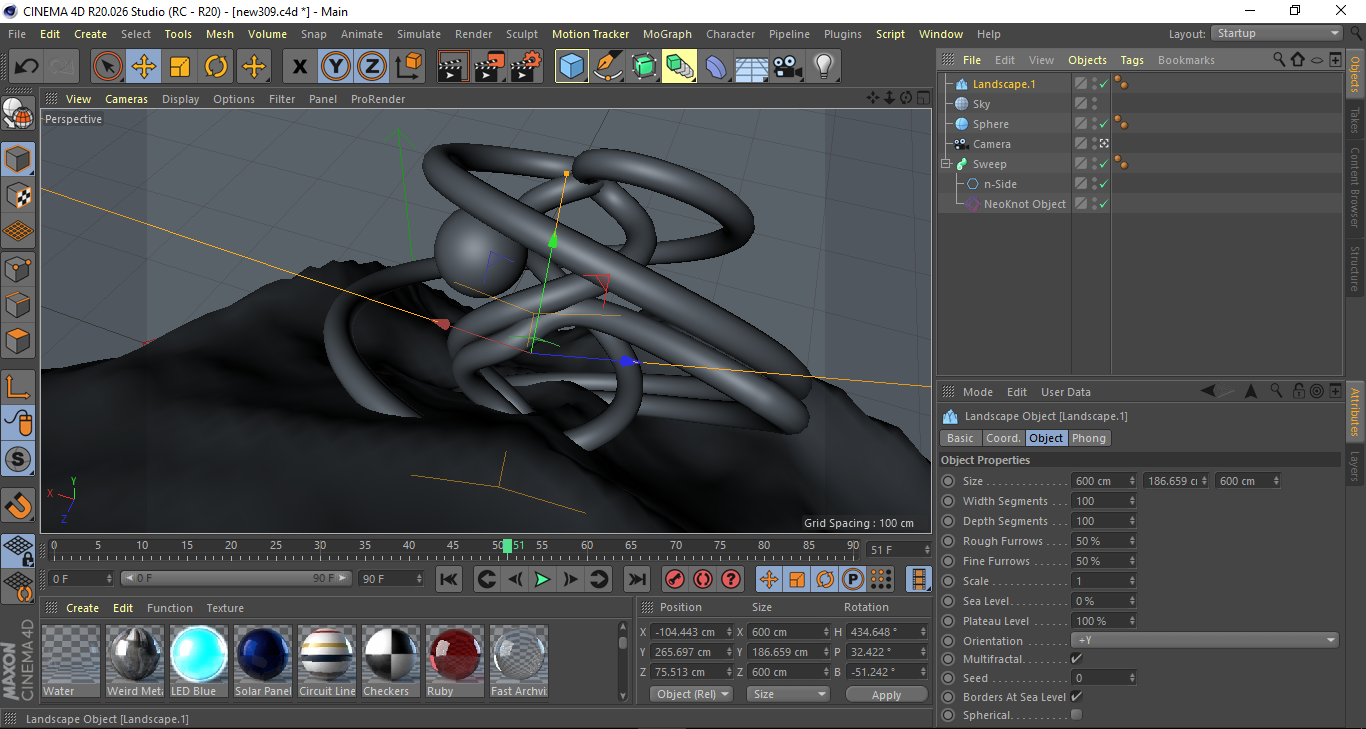Open the Orientation +Y dropdown
1366x729 pixels.
coord(1205,640)
